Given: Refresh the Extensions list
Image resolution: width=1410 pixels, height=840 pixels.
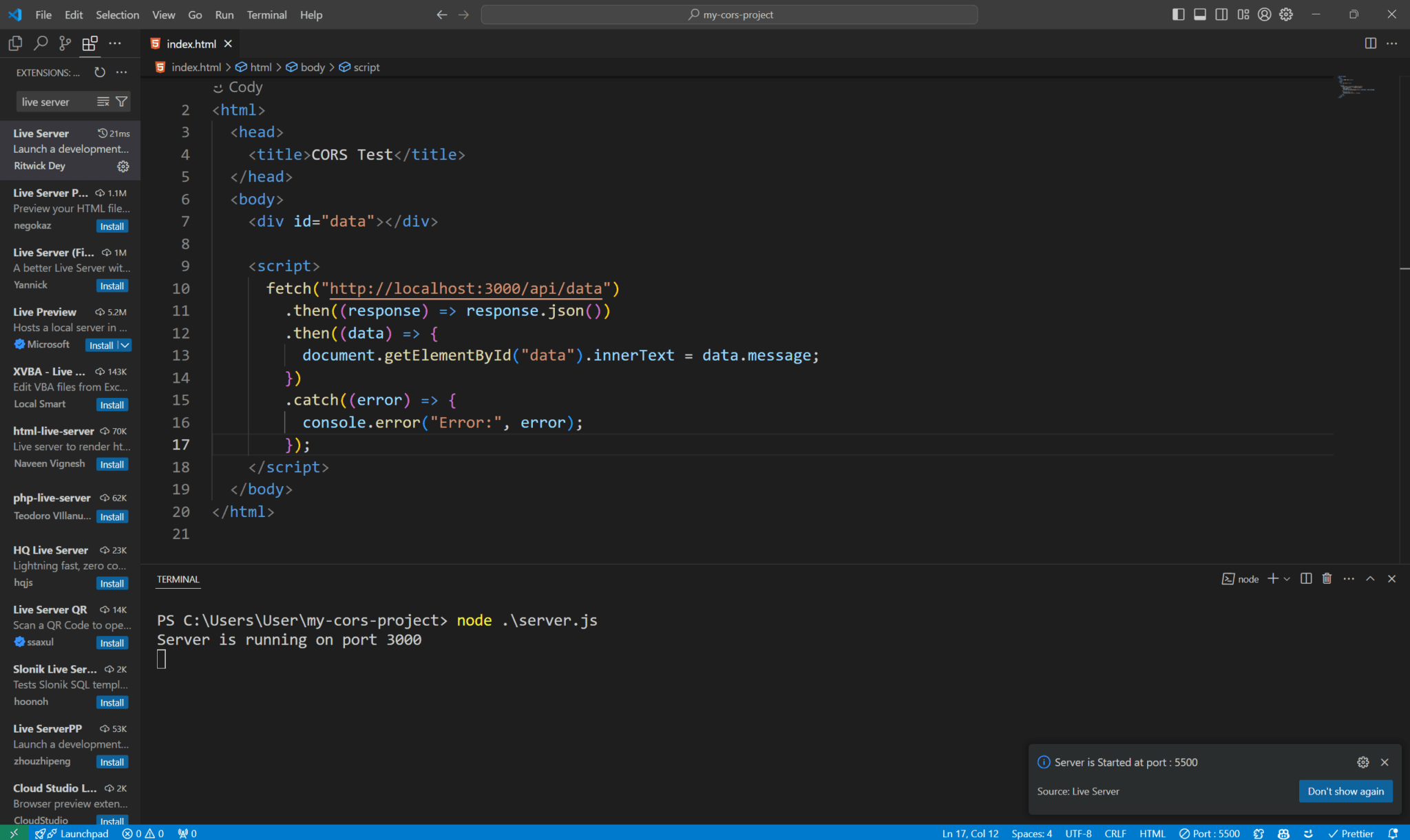Looking at the screenshot, I should coord(99,72).
